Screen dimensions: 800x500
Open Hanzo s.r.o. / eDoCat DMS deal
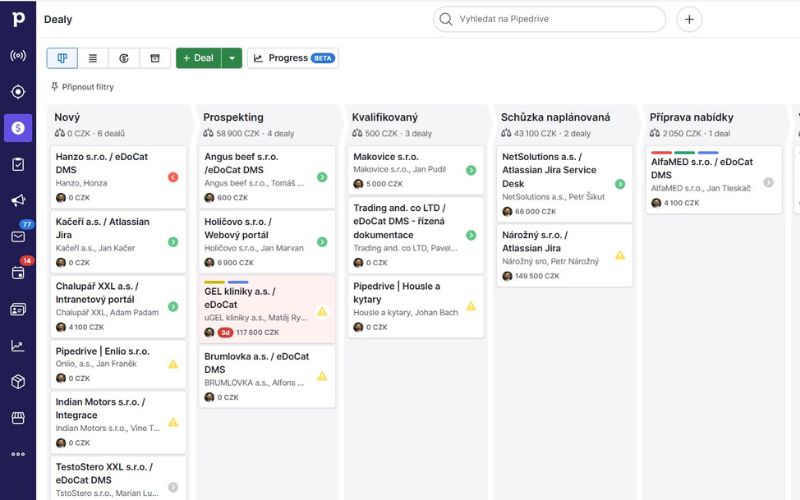[x=118, y=177]
